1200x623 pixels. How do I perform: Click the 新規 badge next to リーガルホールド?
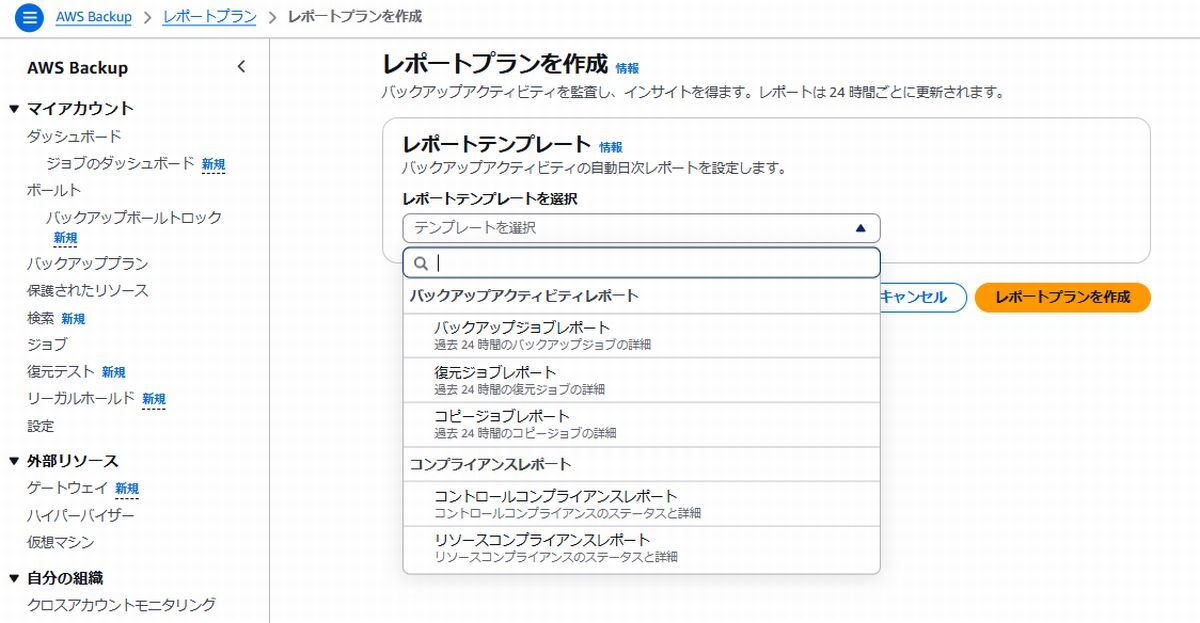click(x=154, y=400)
